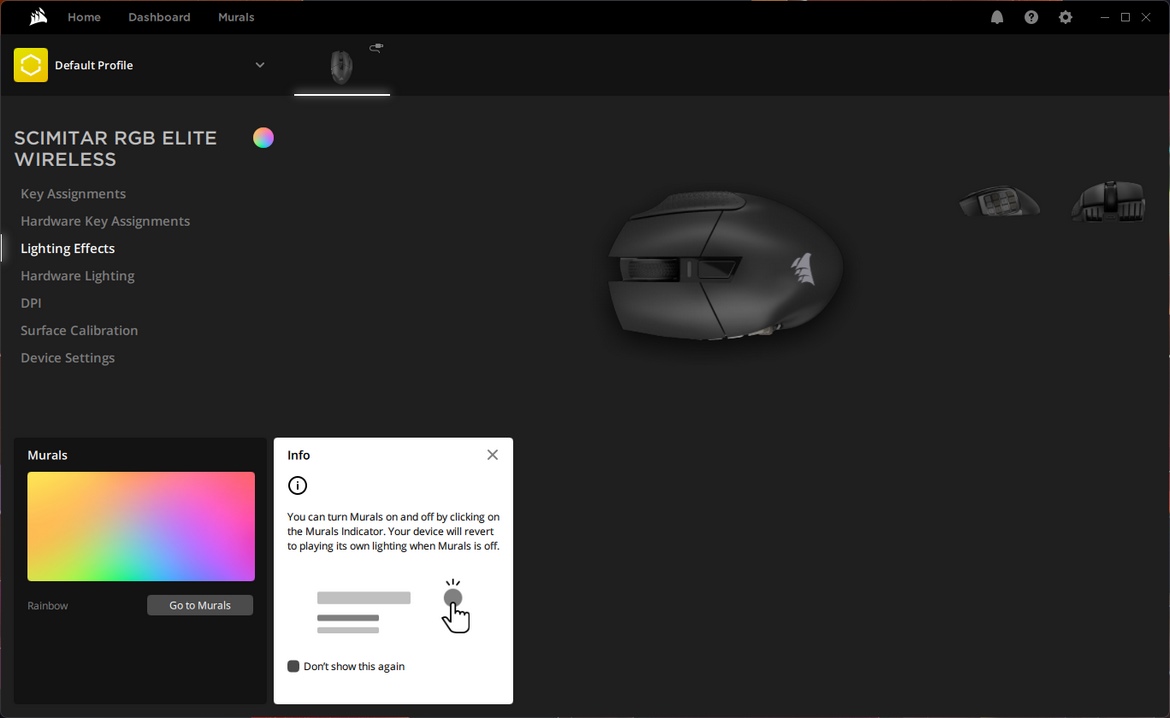Select the side-button view mouse thumbnail
1170x718 pixels.
click(999, 201)
